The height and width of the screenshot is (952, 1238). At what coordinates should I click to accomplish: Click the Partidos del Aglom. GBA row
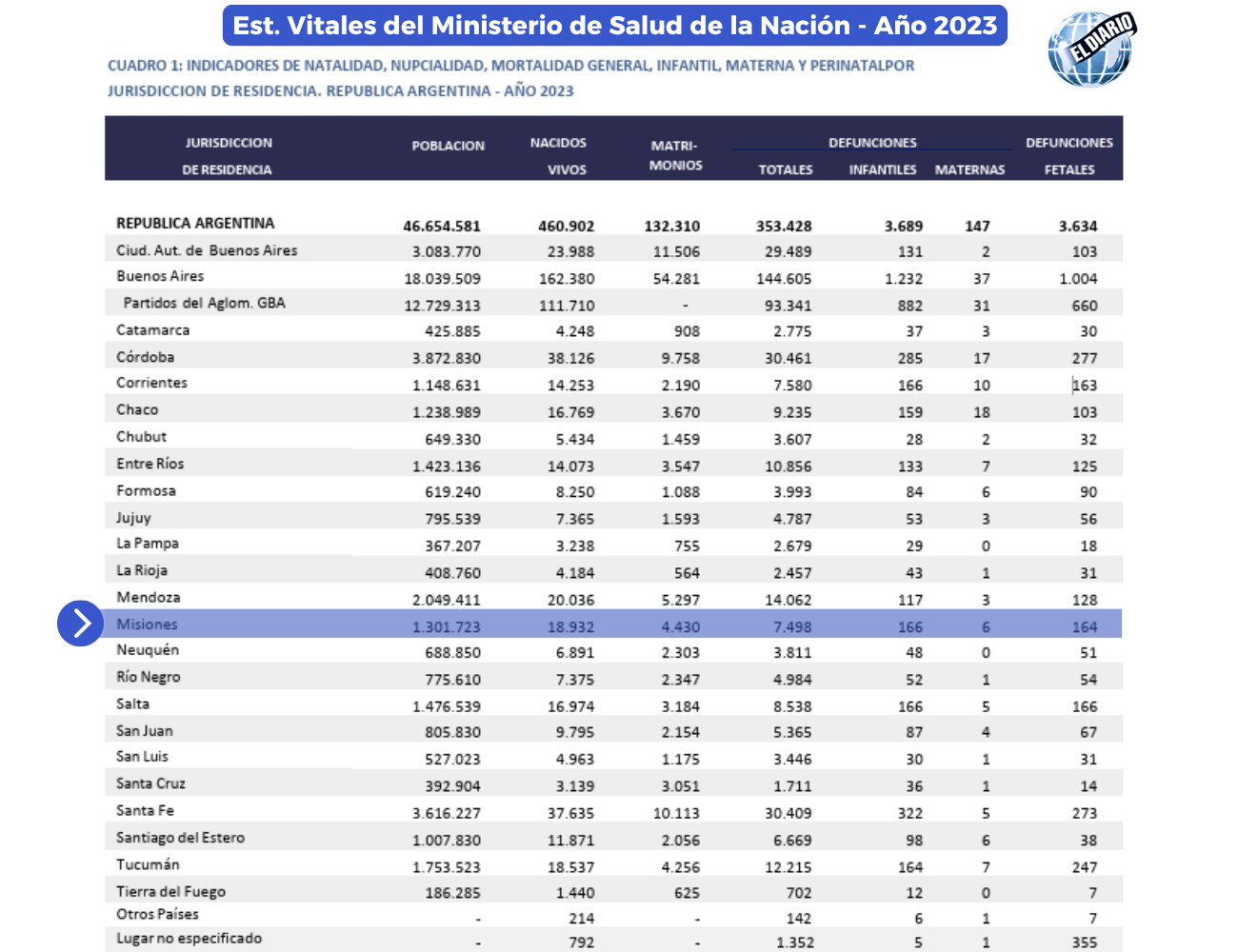pos(204,303)
